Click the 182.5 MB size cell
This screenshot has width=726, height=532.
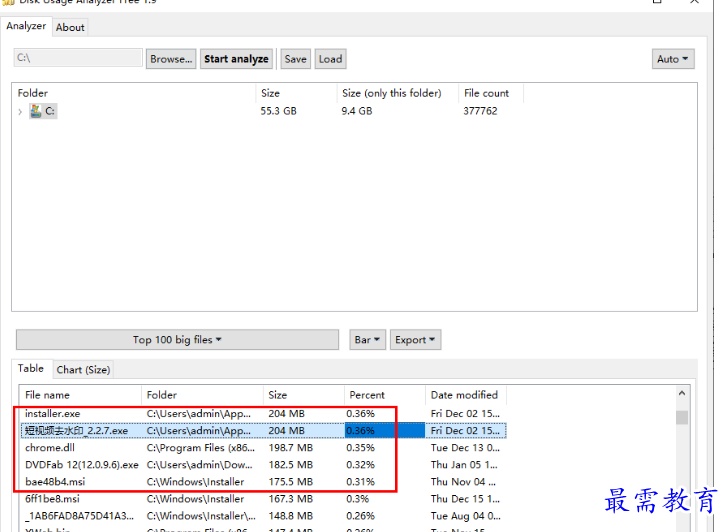[290, 465]
